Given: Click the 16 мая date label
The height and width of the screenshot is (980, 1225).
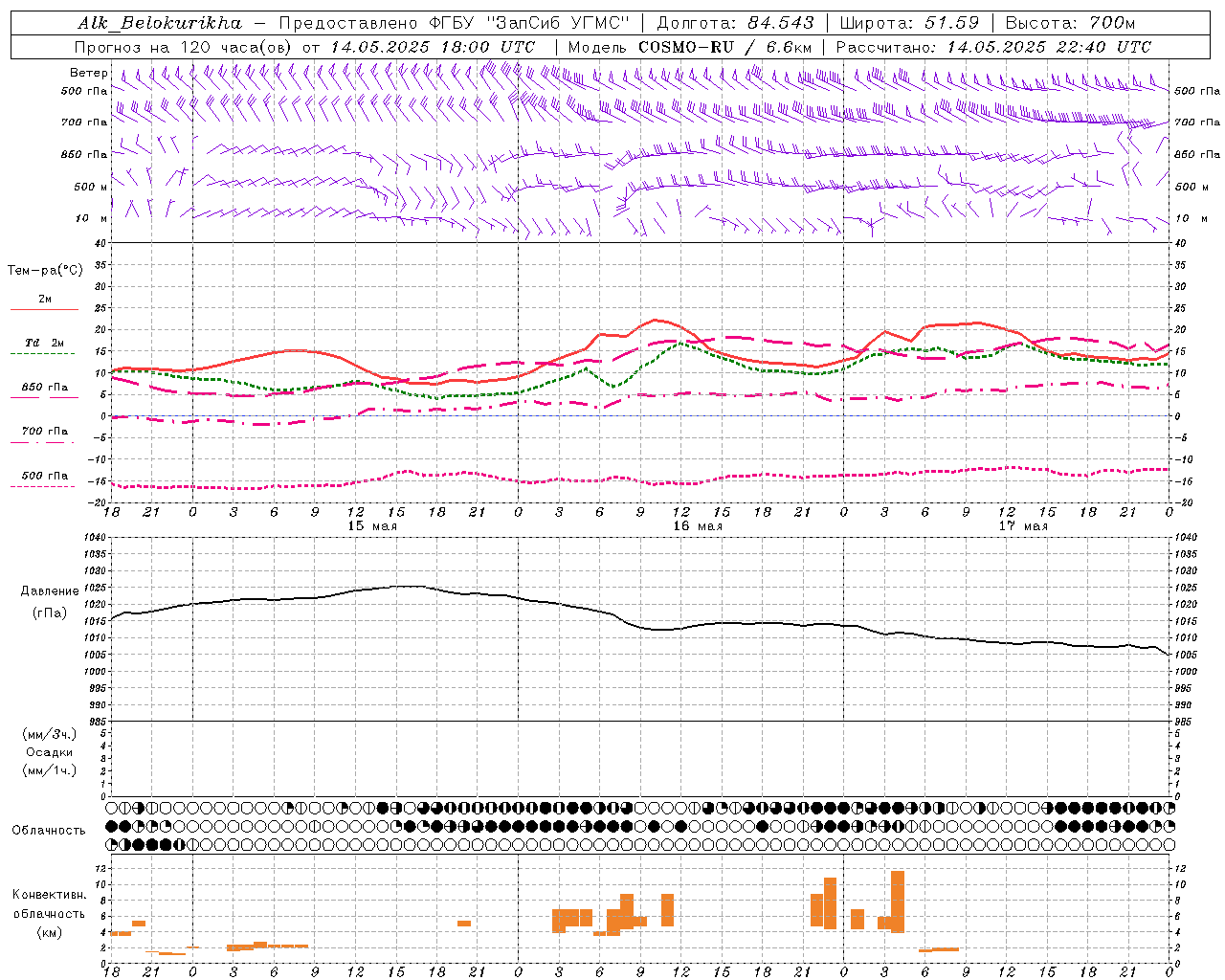Looking at the screenshot, I should click(x=697, y=525).
